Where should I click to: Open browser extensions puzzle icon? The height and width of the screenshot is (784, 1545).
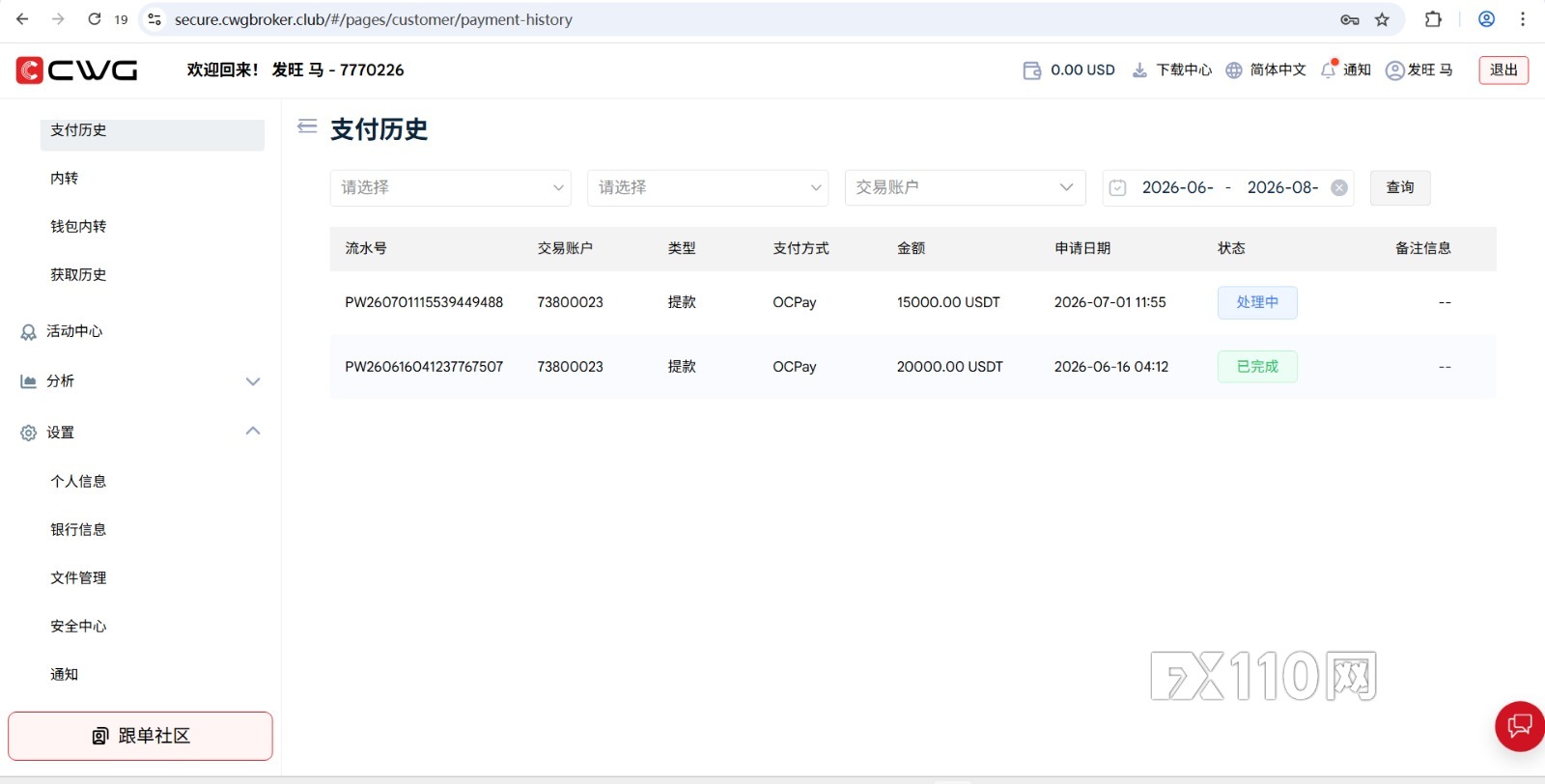point(1433,19)
